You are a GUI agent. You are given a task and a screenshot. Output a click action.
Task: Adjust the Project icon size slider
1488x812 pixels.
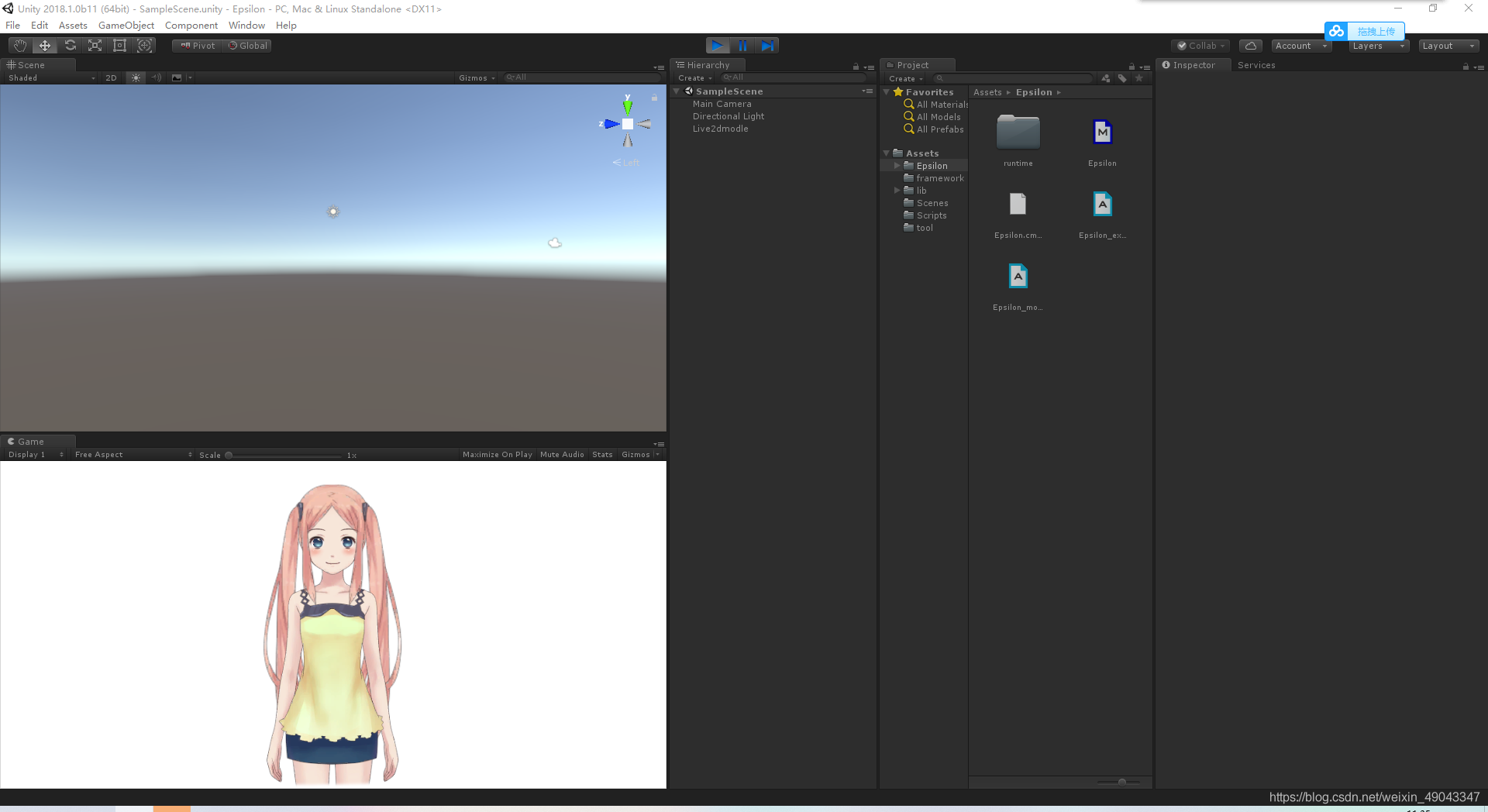(1118, 782)
